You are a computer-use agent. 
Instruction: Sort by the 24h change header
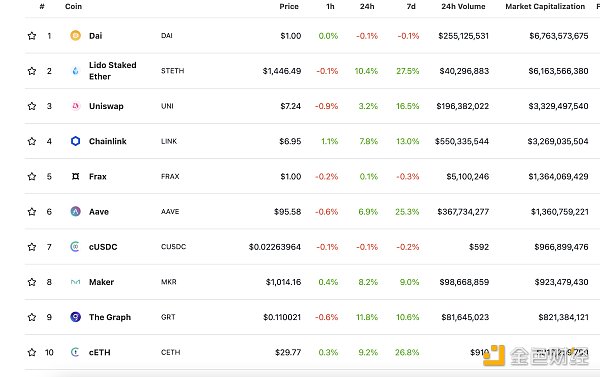pyautogui.click(x=367, y=7)
